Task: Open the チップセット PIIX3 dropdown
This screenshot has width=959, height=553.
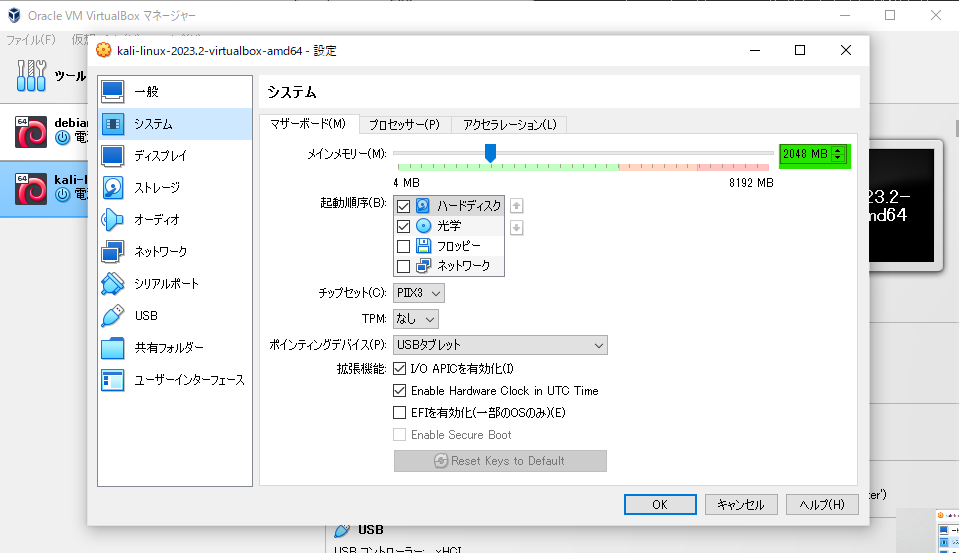Action: (x=419, y=293)
